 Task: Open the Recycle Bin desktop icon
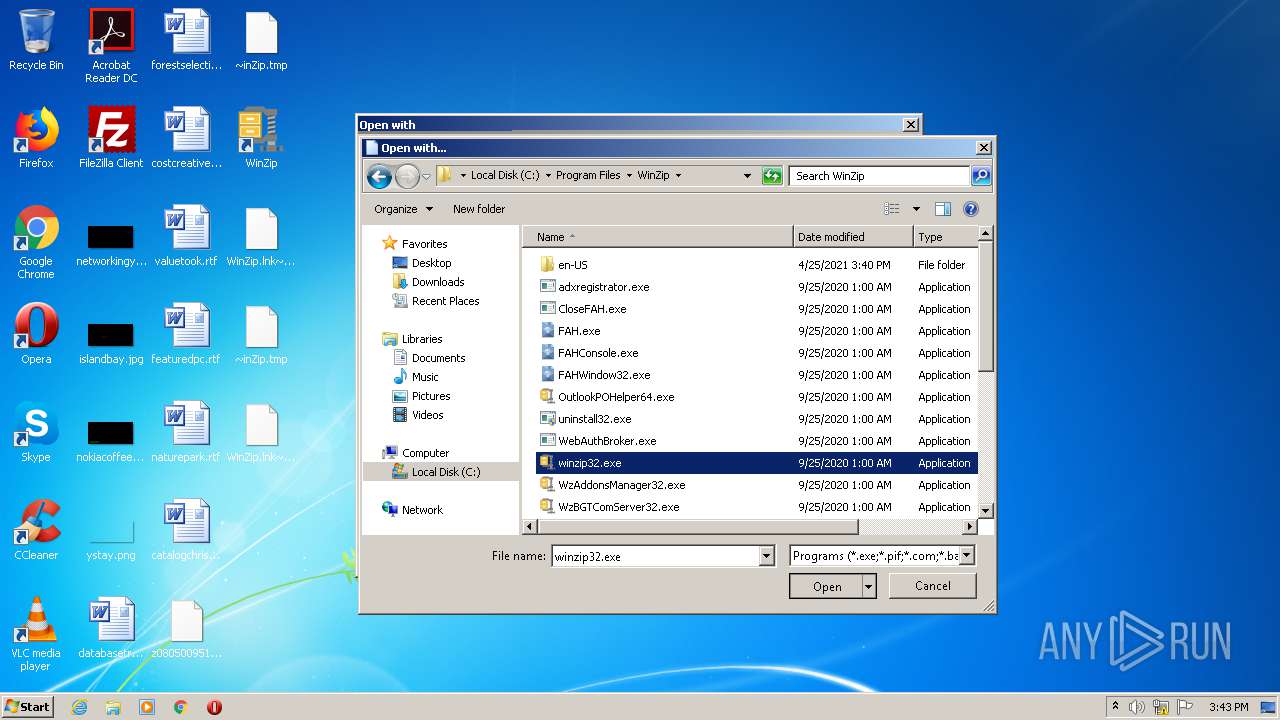point(36,40)
